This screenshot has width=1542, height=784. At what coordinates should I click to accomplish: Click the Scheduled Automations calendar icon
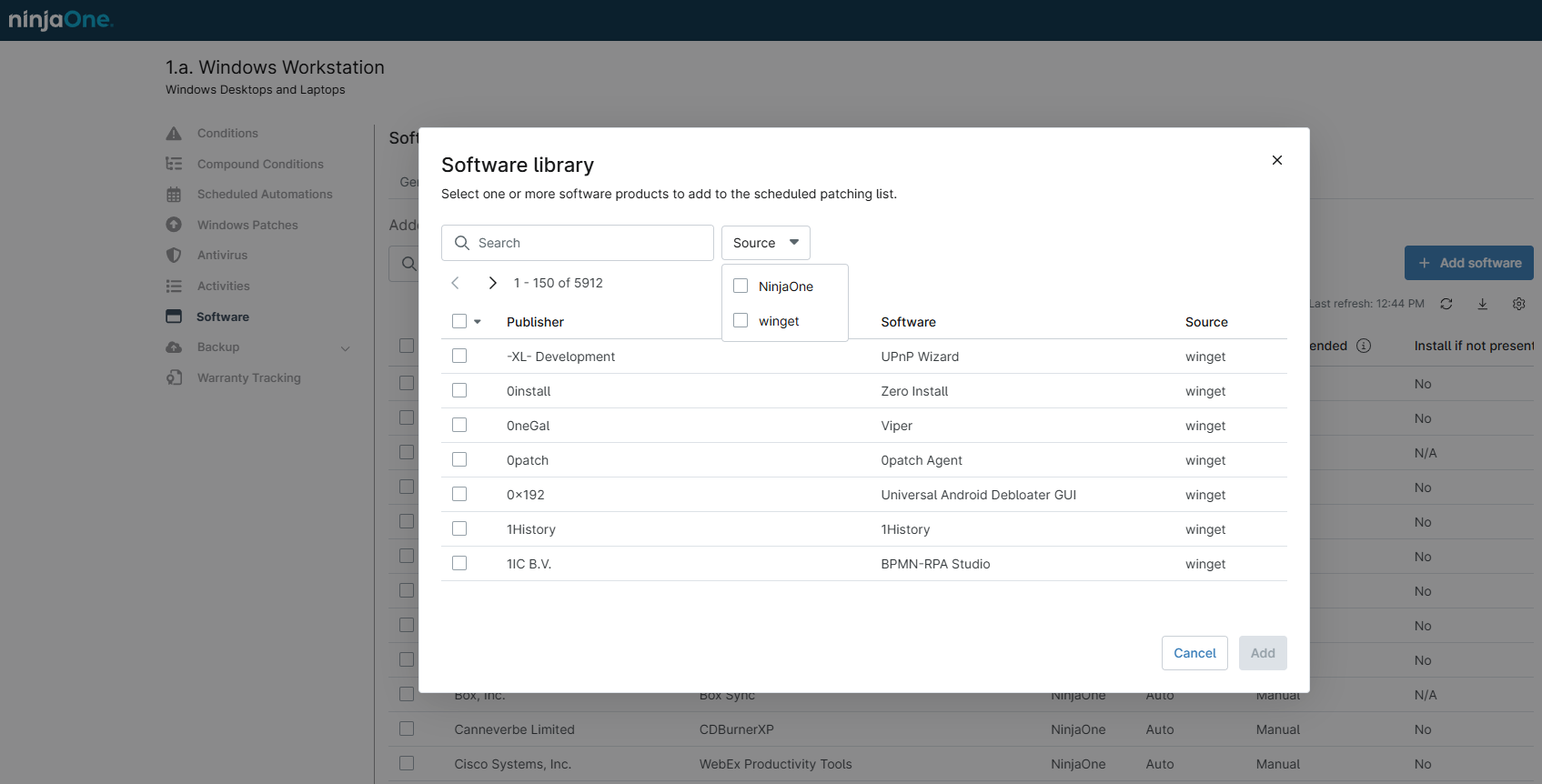coord(174,195)
